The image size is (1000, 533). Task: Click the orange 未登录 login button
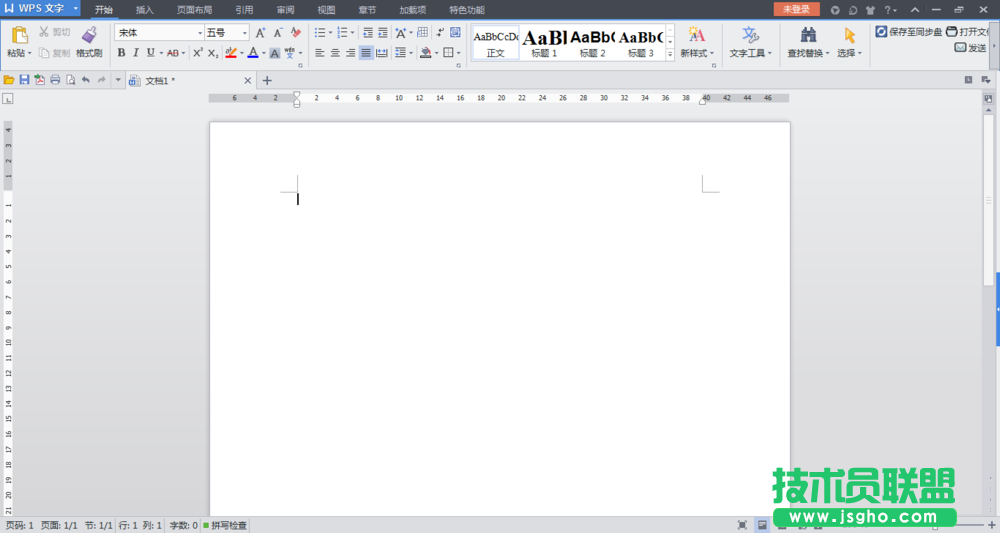[x=796, y=9]
